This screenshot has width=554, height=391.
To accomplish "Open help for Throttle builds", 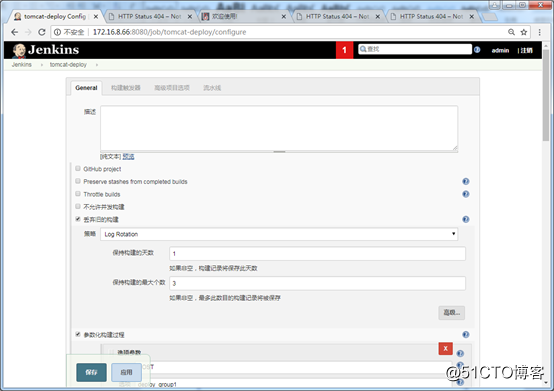I will [466, 194].
